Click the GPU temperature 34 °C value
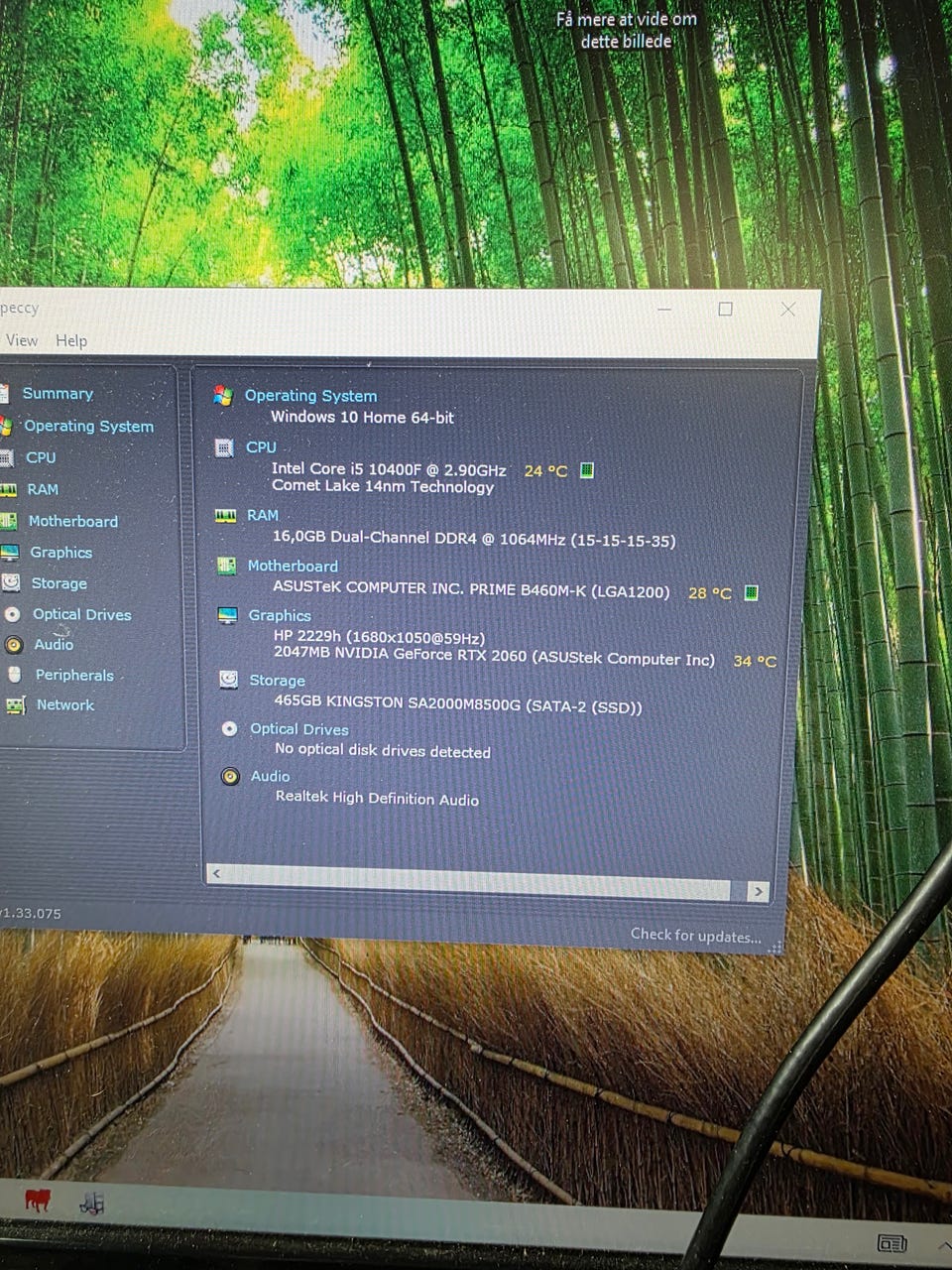This screenshot has height=1270, width=952. [x=755, y=661]
